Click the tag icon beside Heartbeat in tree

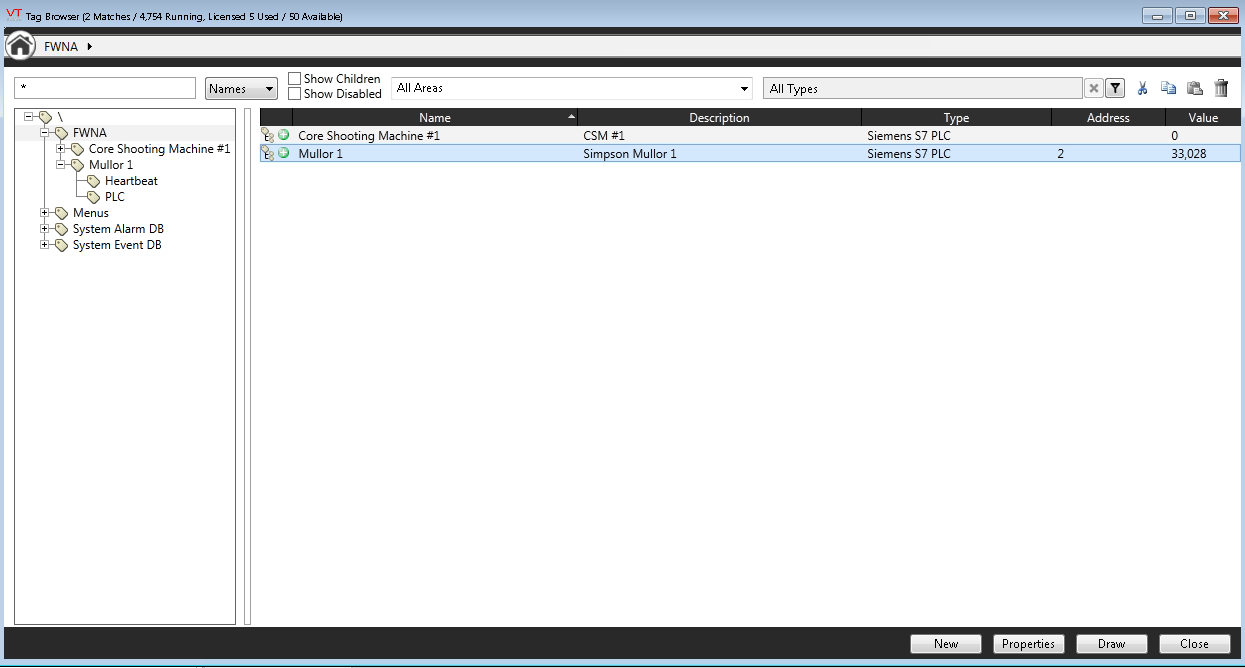pos(94,181)
